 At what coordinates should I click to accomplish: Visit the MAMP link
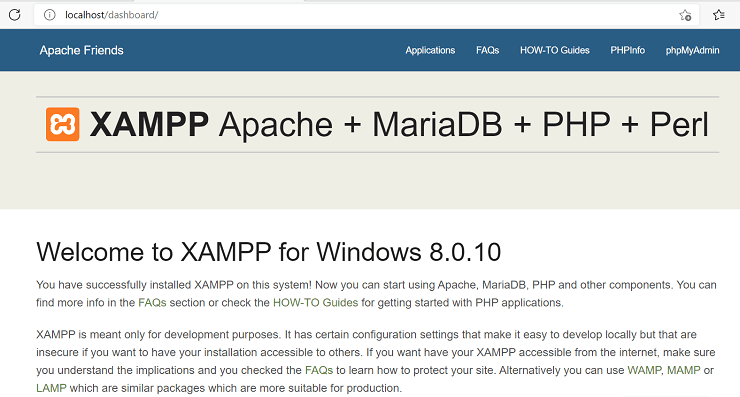684,370
